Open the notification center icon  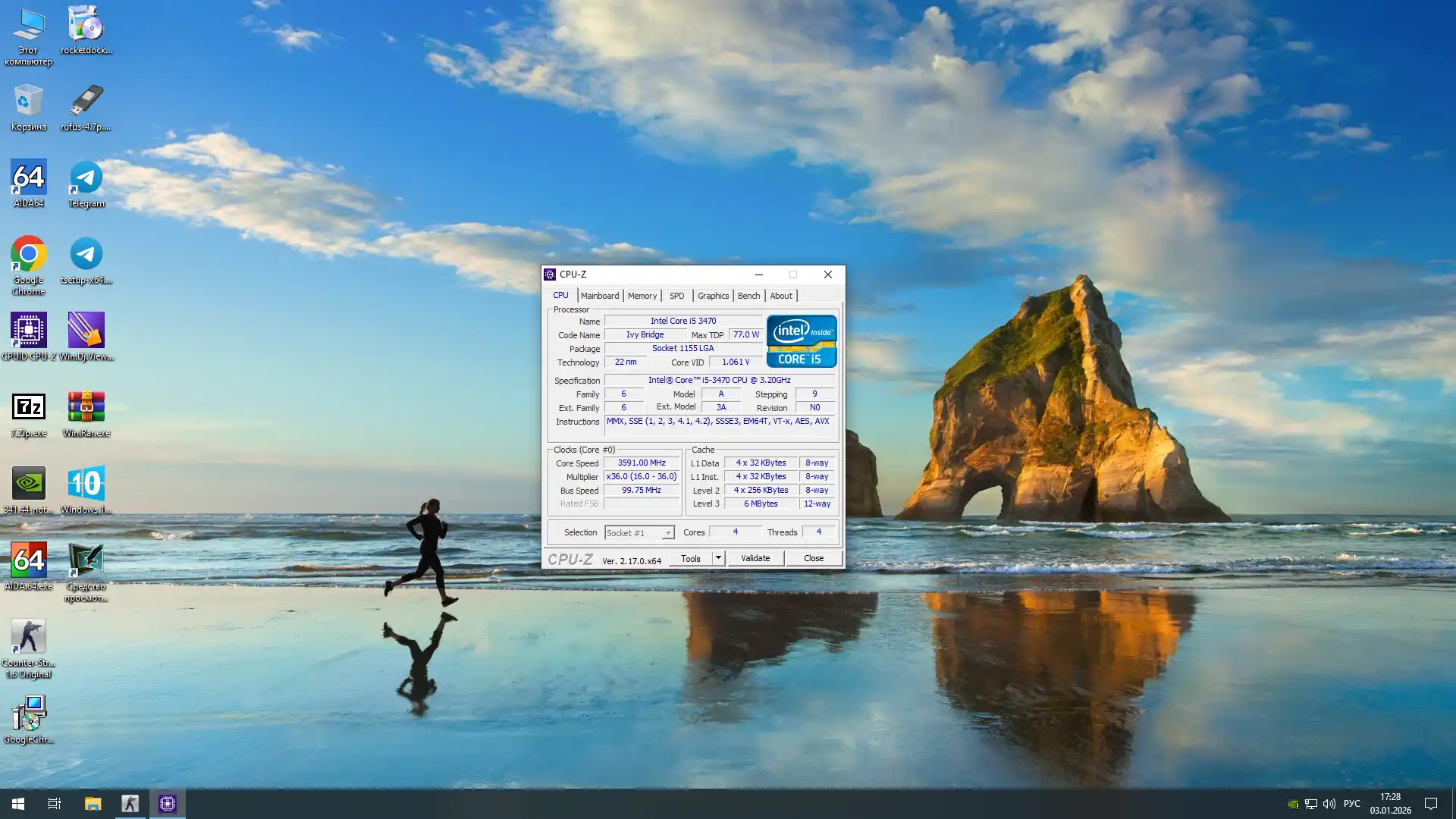pos(1431,804)
